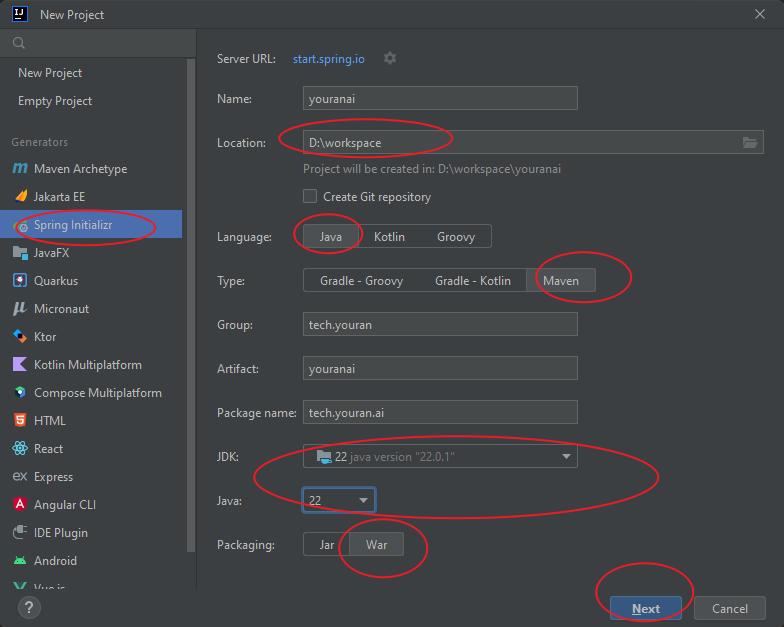Click the JavaFX generator icon
This screenshot has width=784, height=627.
20,252
